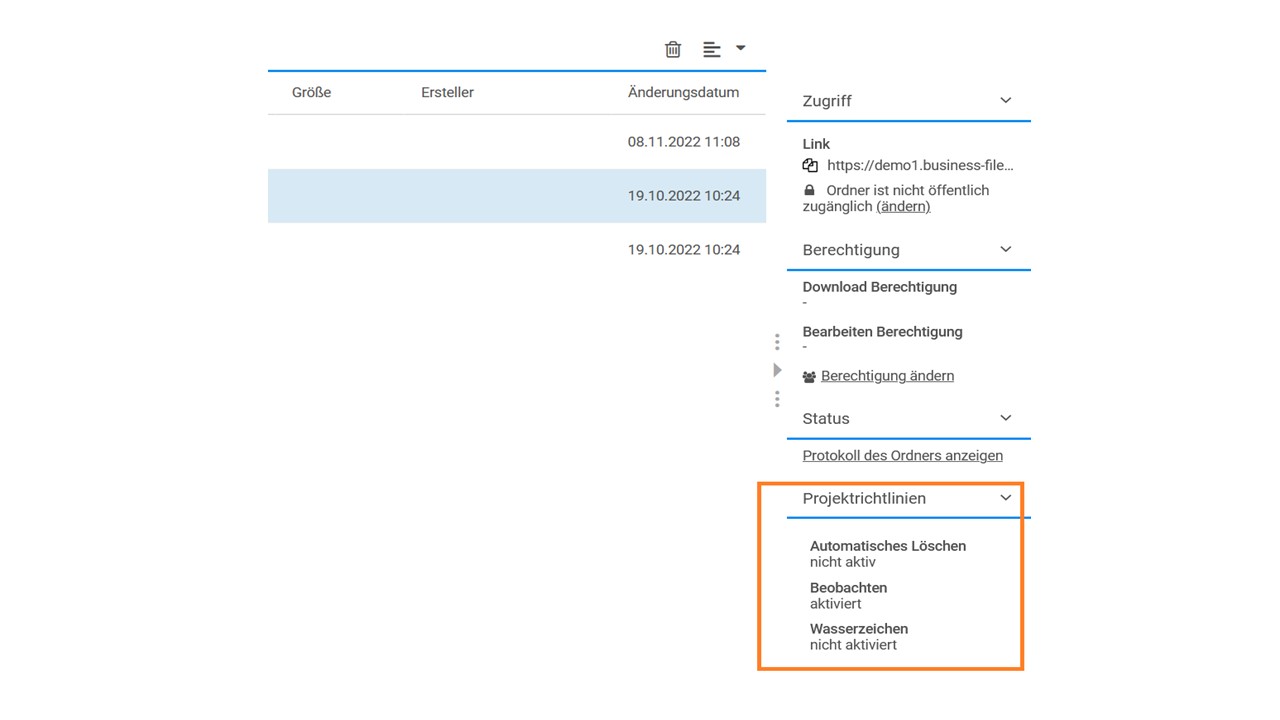Click the trash delete icon
Screen dimensions: 1280x720
[x=673, y=49]
